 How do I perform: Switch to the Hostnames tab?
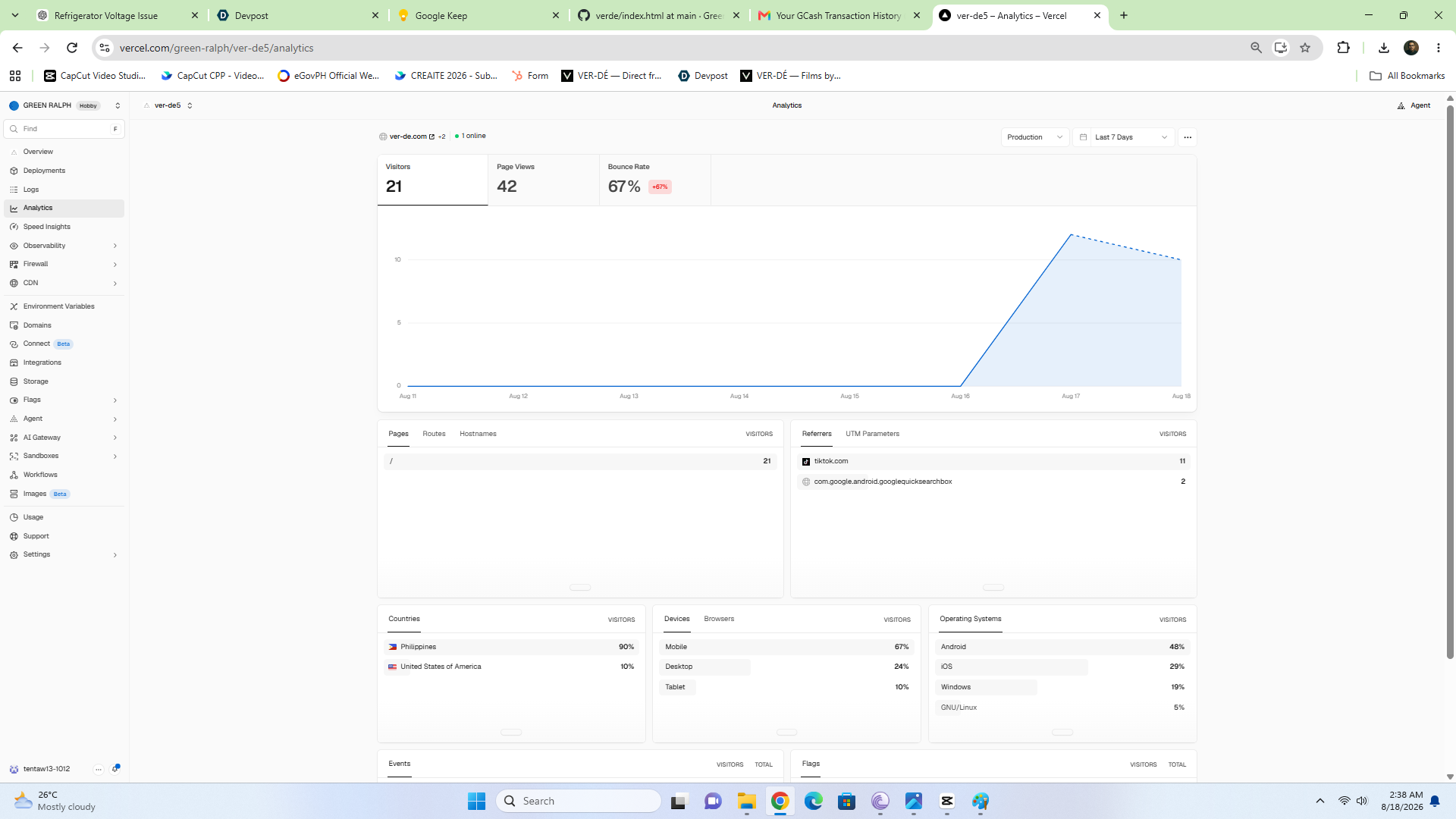coord(478,434)
